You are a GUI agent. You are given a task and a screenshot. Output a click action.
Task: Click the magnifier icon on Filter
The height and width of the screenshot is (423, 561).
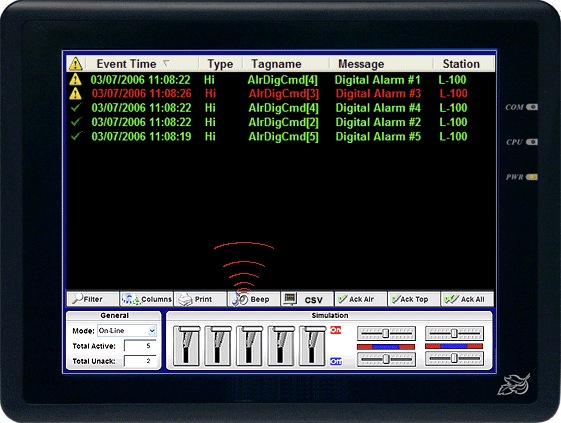click(78, 298)
